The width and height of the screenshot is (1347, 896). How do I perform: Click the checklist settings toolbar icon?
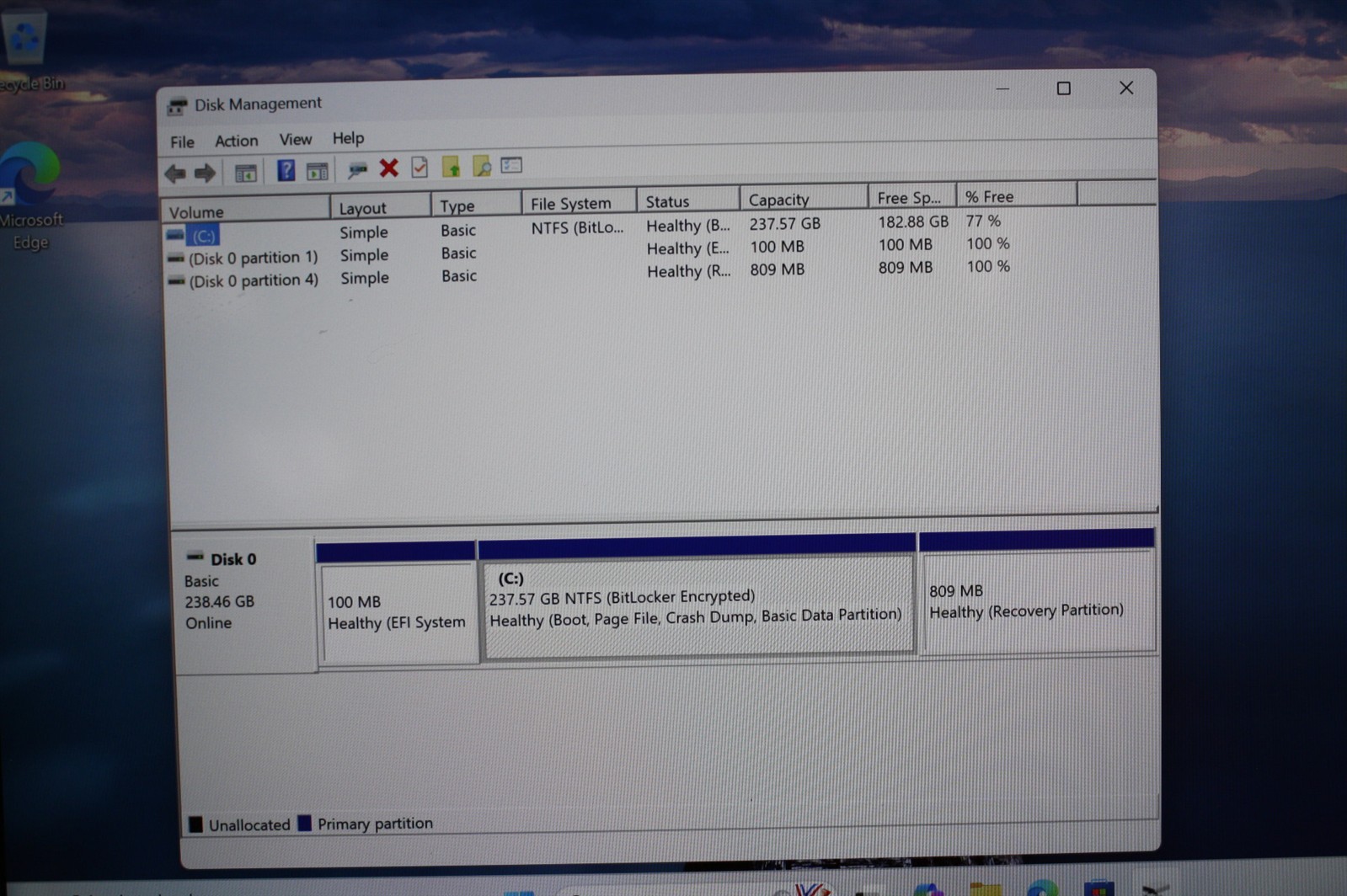pyautogui.click(x=511, y=165)
